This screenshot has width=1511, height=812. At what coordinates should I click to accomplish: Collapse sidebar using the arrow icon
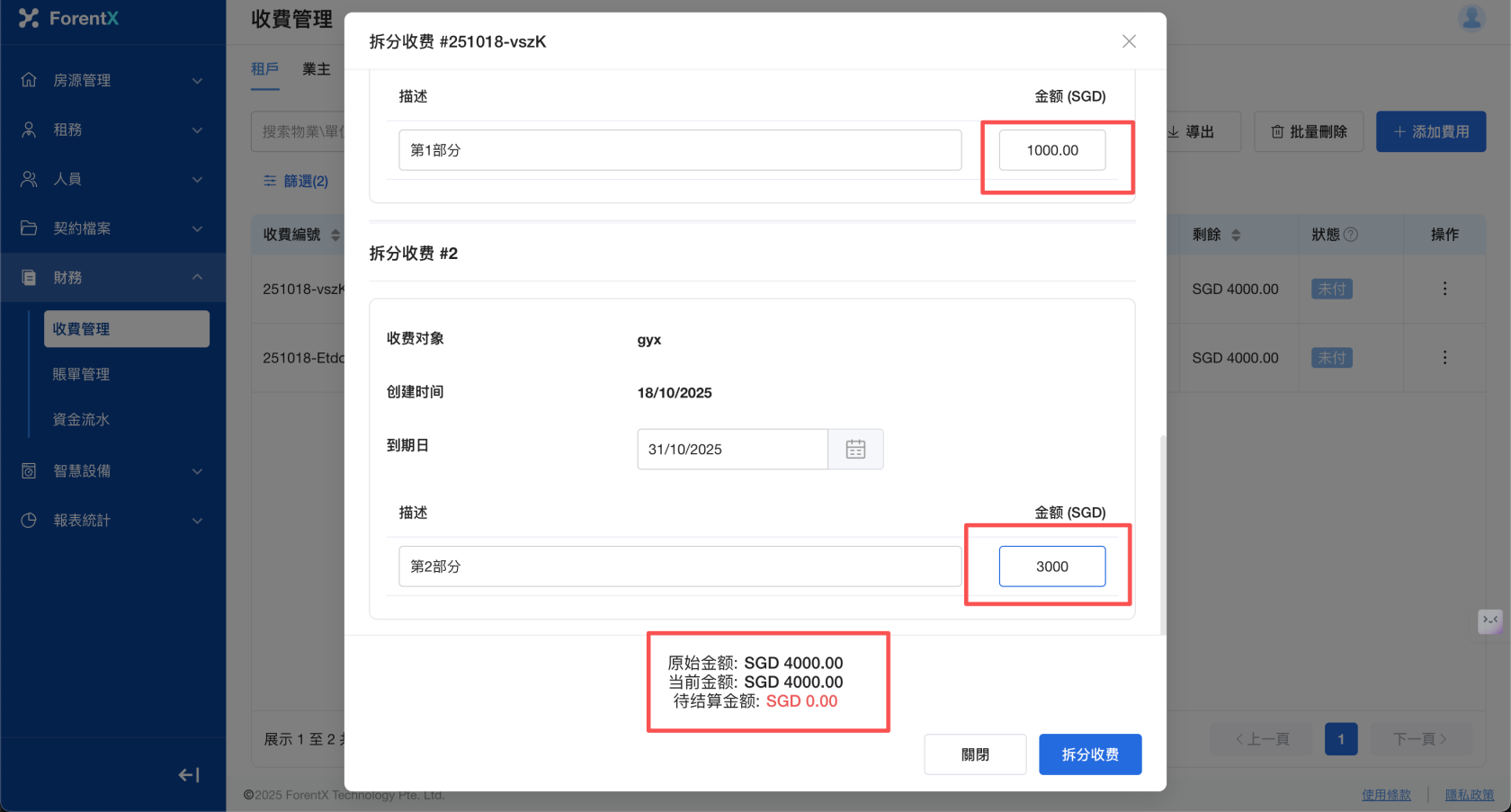pyautogui.click(x=189, y=775)
